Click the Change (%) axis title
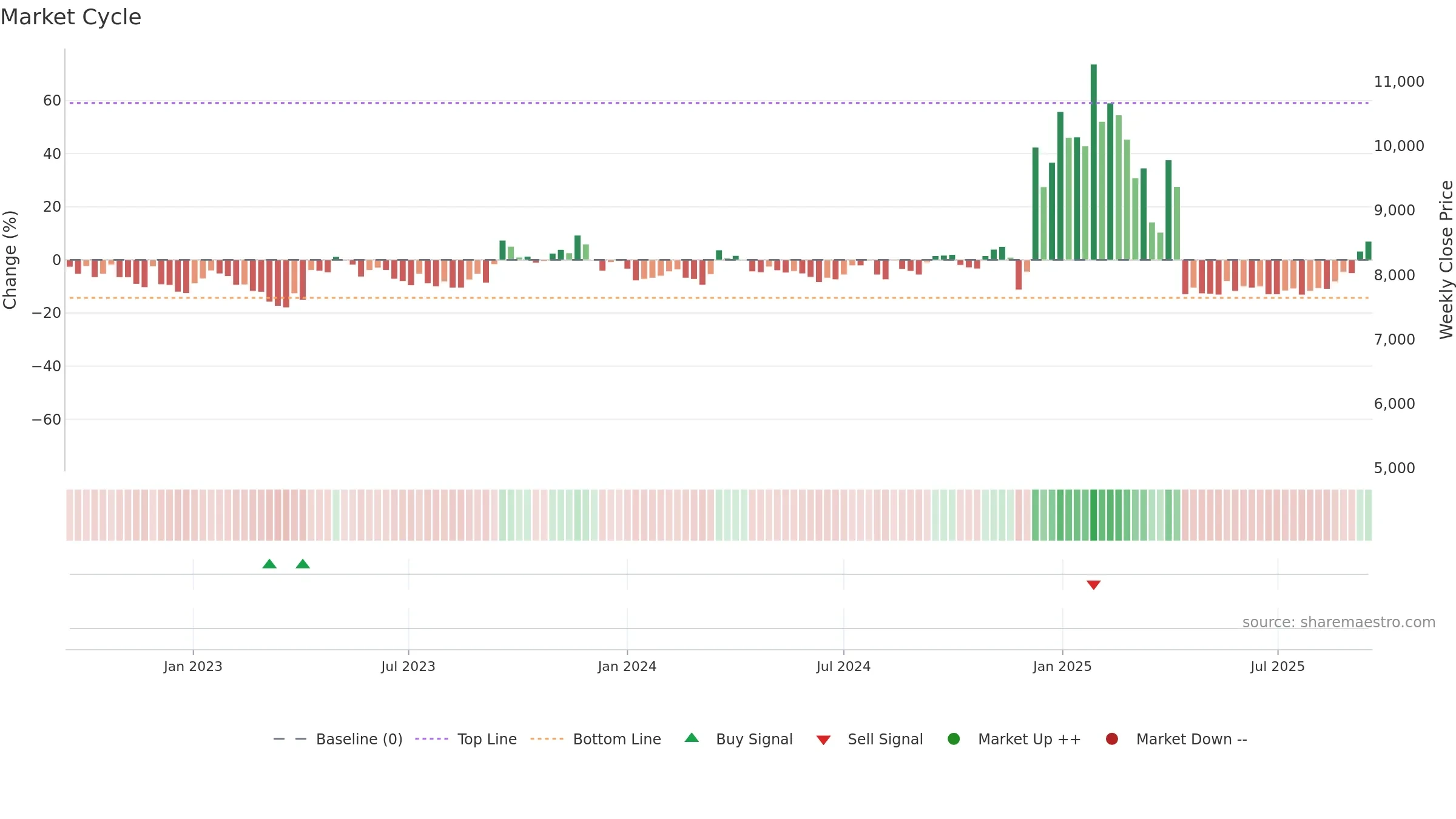Screen dimensions: 1456x819 click(10, 260)
